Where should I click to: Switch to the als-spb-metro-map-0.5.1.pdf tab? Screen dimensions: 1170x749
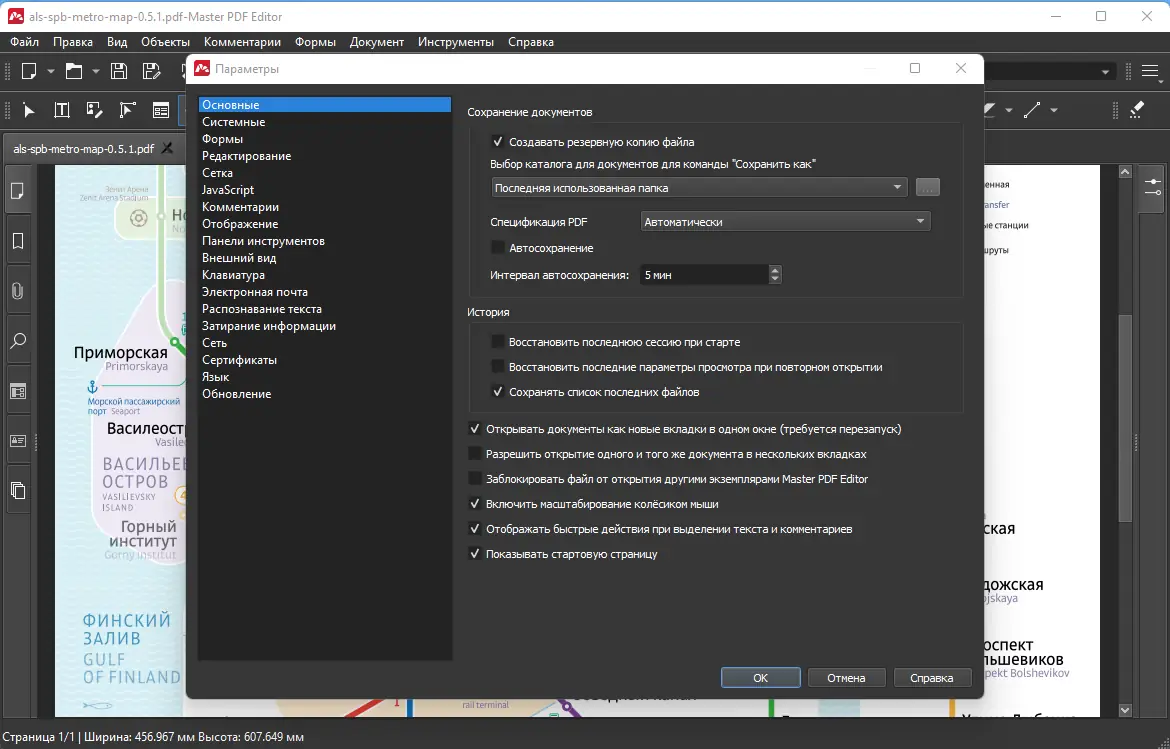click(84, 148)
